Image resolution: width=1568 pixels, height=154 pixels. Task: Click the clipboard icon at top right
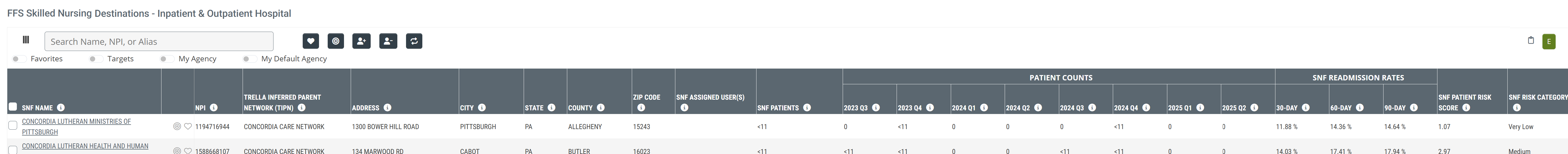coord(1530,41)
